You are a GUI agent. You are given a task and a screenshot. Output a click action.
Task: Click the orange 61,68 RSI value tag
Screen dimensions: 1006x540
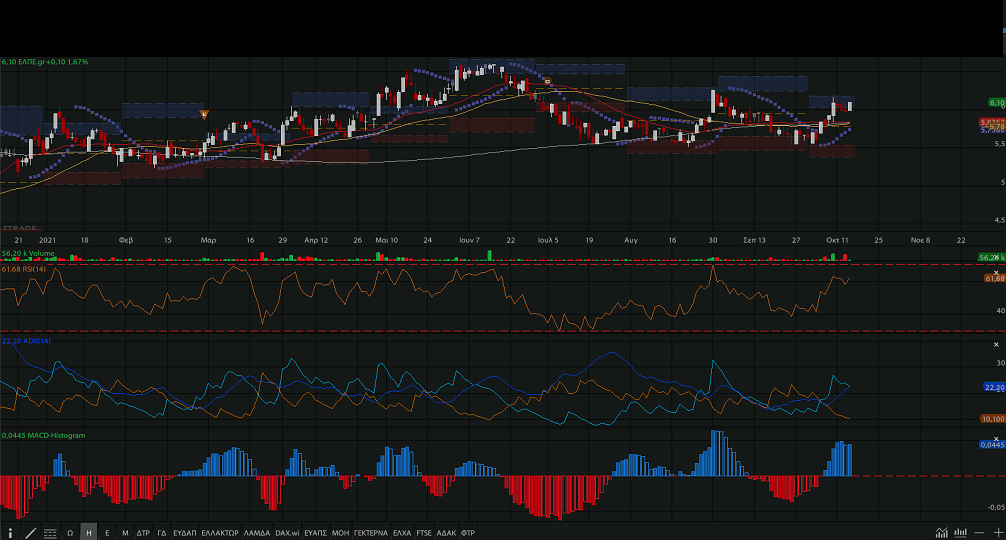coord(994,278)
